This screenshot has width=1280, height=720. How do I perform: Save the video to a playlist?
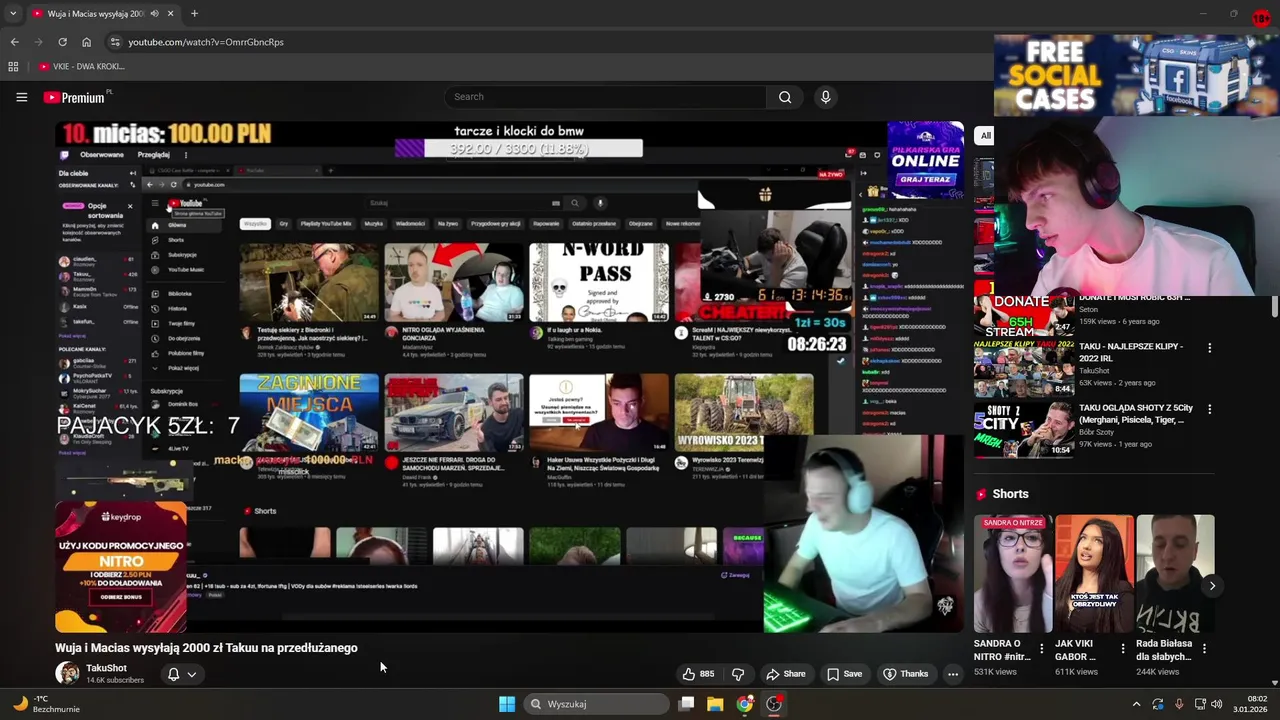844,674
